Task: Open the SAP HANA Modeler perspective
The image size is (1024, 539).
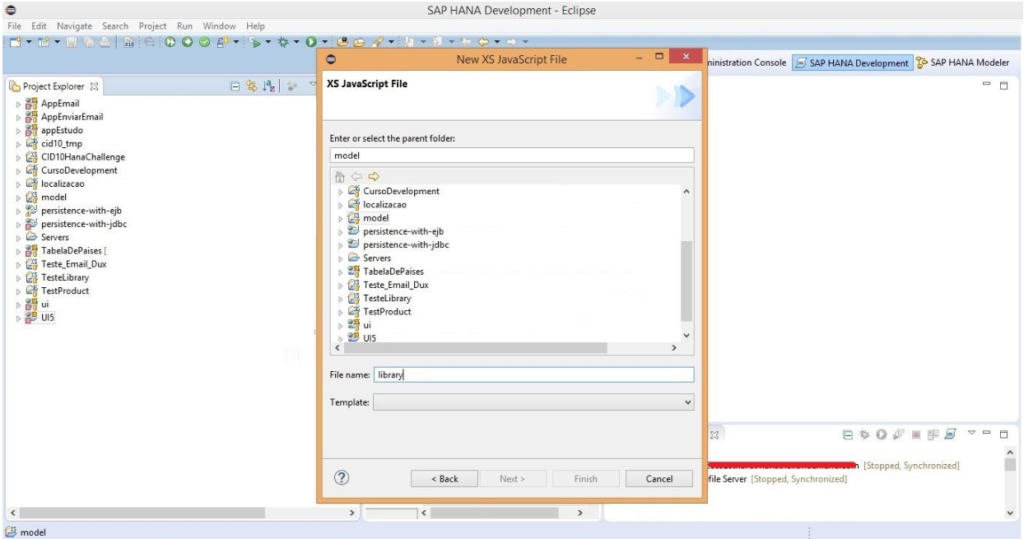Action: (x=961, y=63)
